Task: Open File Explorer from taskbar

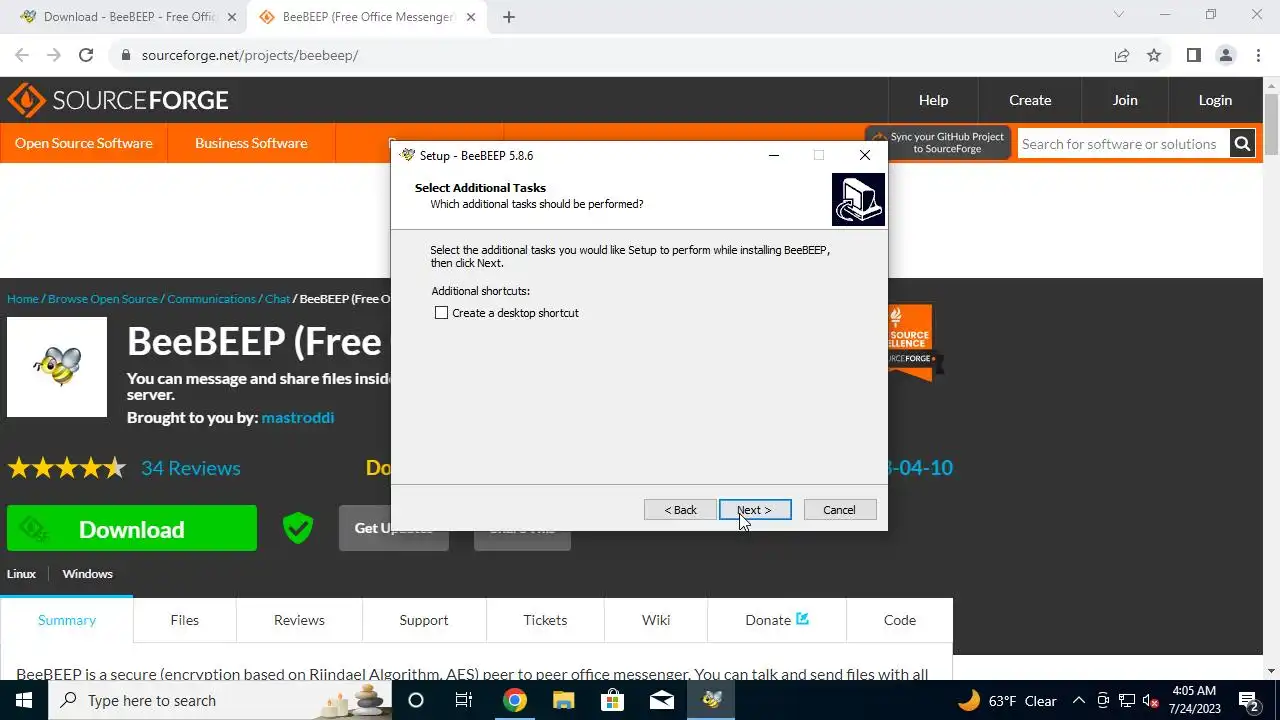Action: [563, 700]
